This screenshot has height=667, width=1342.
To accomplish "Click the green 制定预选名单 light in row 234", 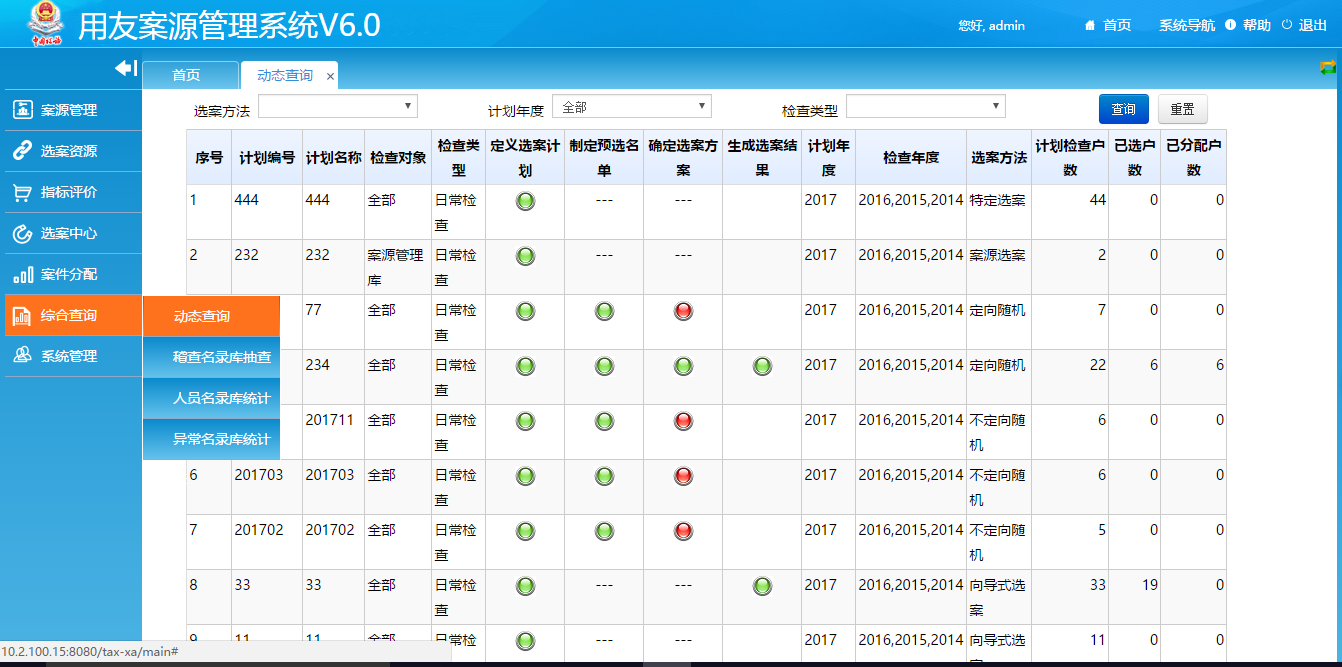I will coord(604,366).
